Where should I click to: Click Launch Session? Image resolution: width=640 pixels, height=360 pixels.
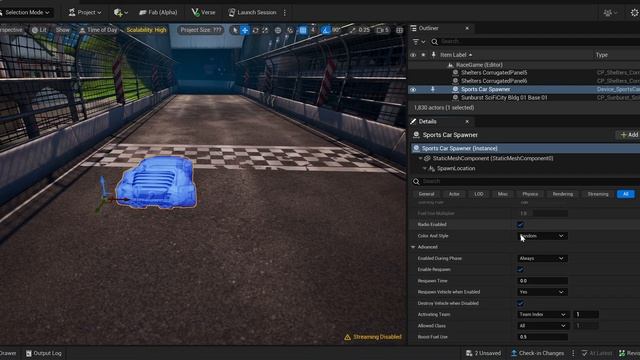(x=252, y=12)
